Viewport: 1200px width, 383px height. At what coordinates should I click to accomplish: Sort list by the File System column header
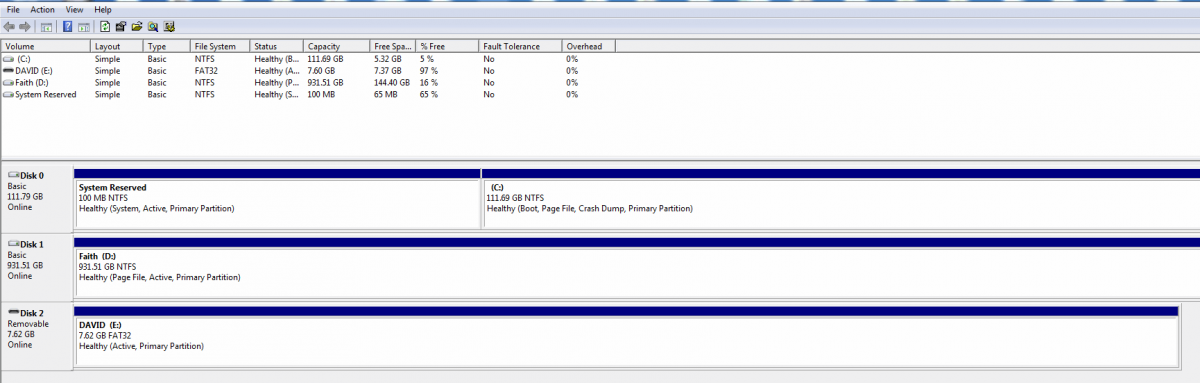coord(220,46)
